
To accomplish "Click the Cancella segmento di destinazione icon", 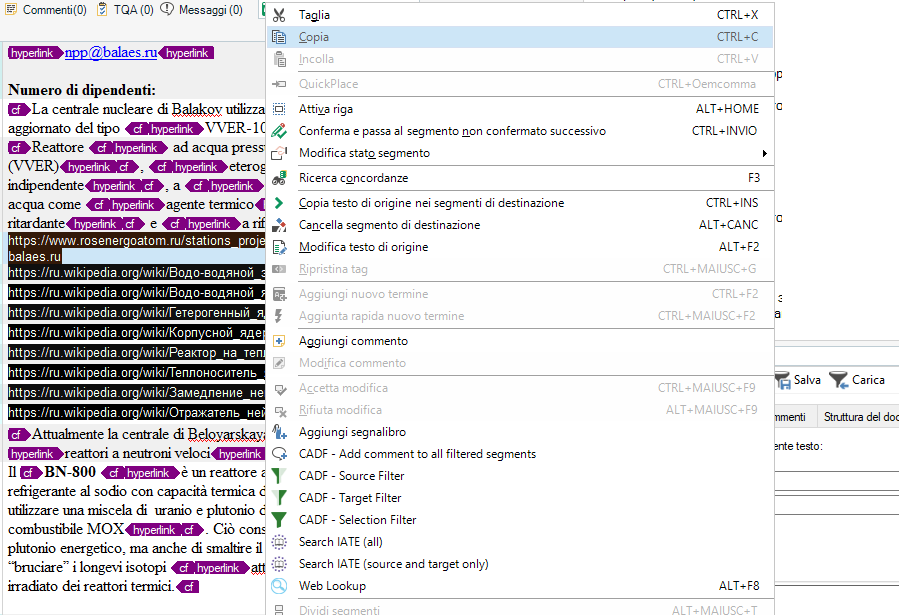I will tap(279, 225).
